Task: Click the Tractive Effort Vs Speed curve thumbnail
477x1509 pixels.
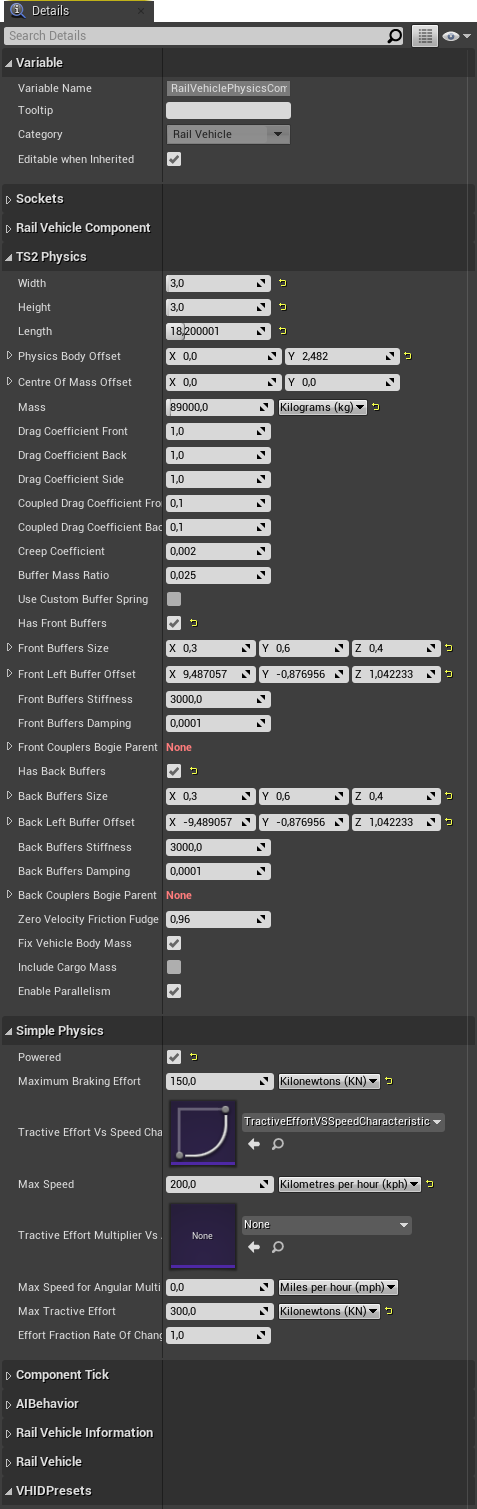Action: pos(203,1133)
